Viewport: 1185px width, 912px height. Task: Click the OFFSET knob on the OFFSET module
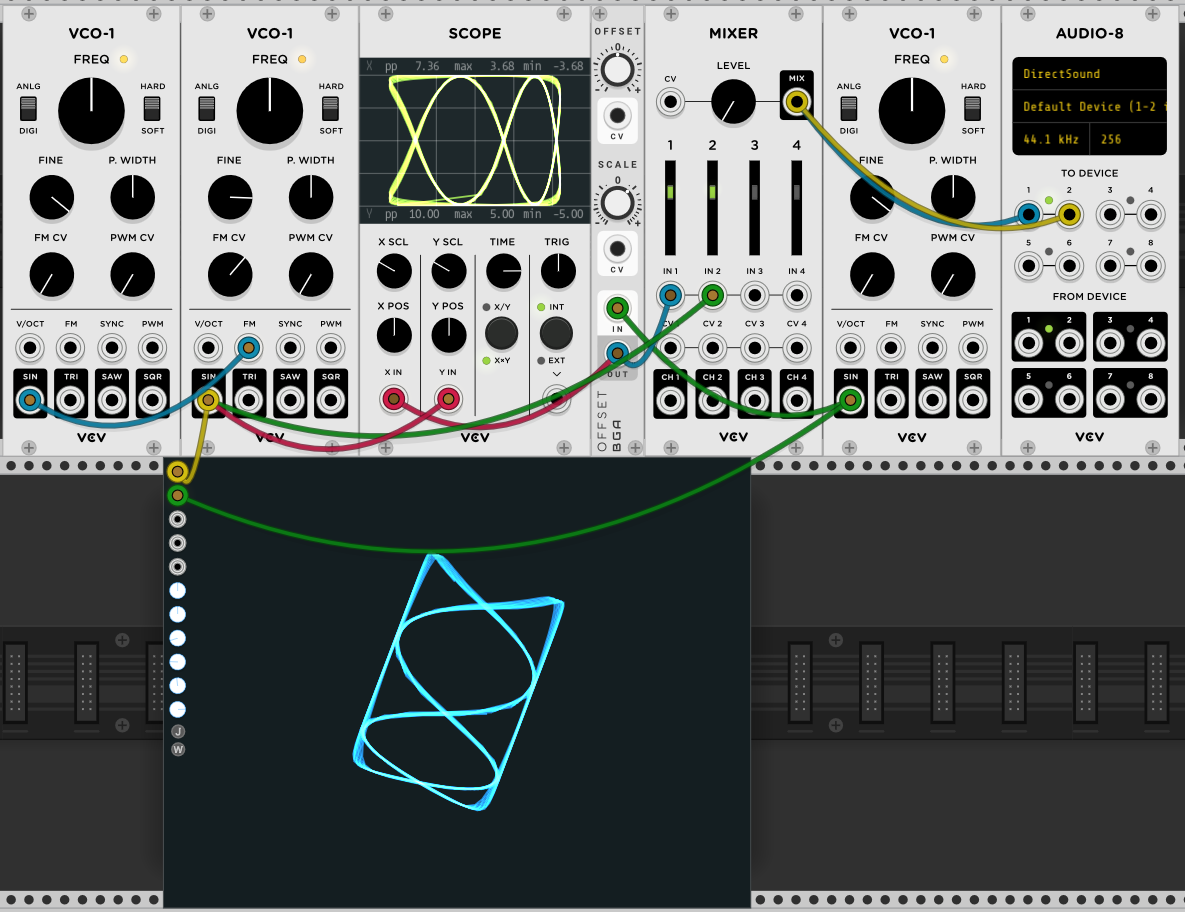click(617, 70)
